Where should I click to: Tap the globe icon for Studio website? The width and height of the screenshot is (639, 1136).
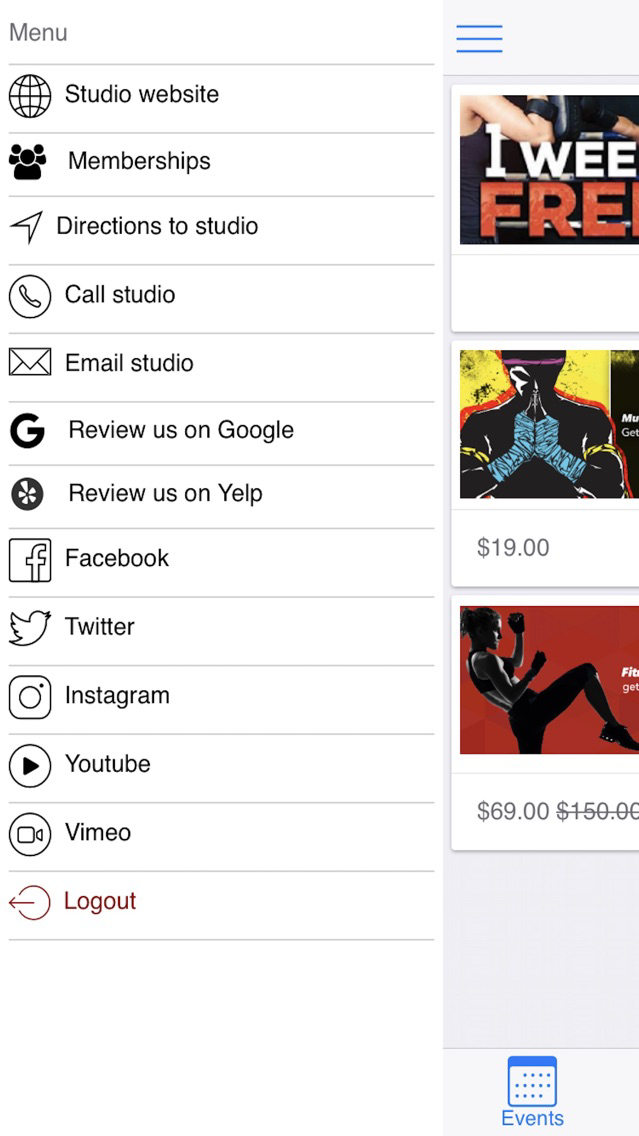click(30, 96)
